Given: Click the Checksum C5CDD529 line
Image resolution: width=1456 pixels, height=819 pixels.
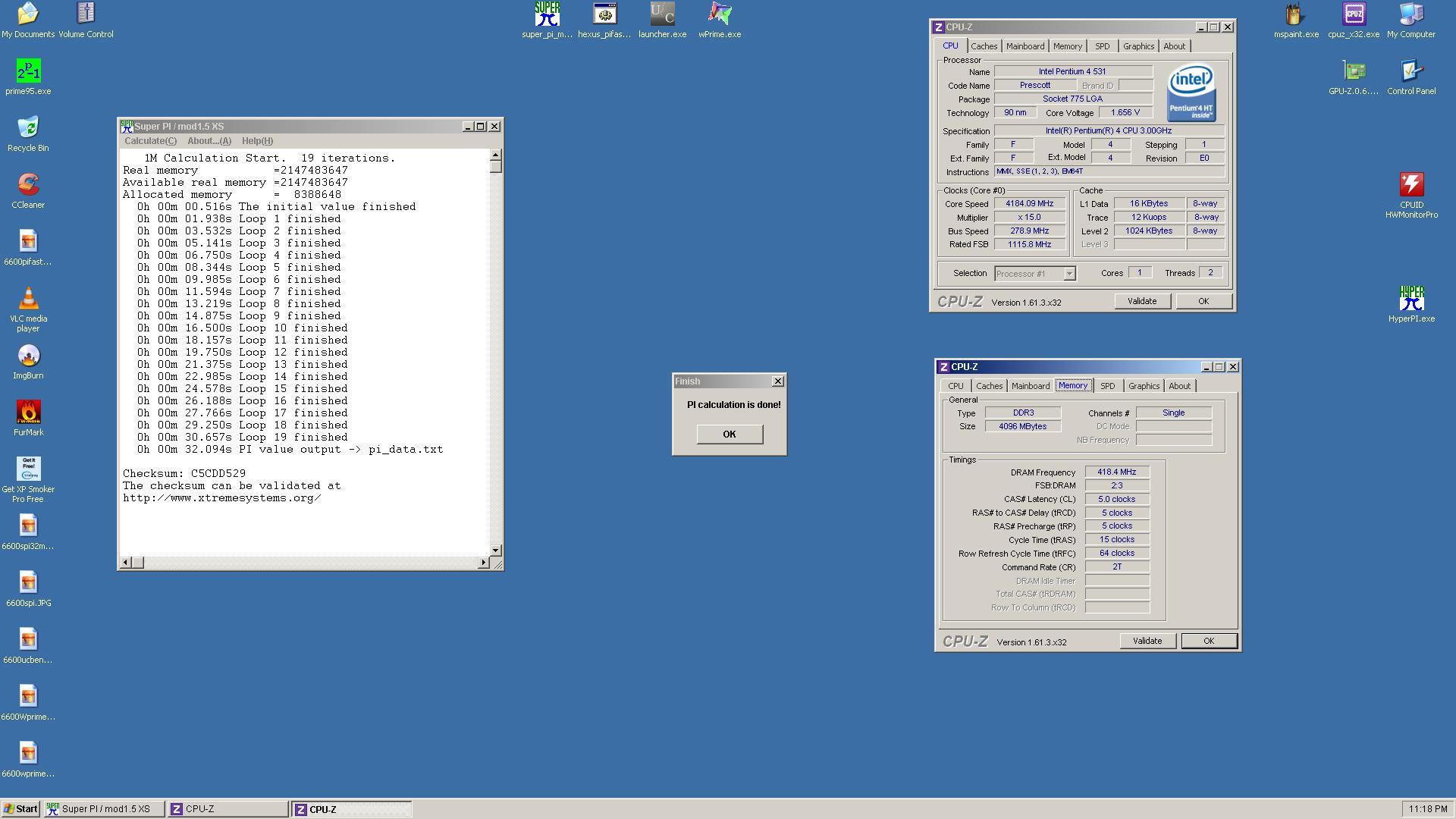Looking at the screenshot, I should 184,474.
